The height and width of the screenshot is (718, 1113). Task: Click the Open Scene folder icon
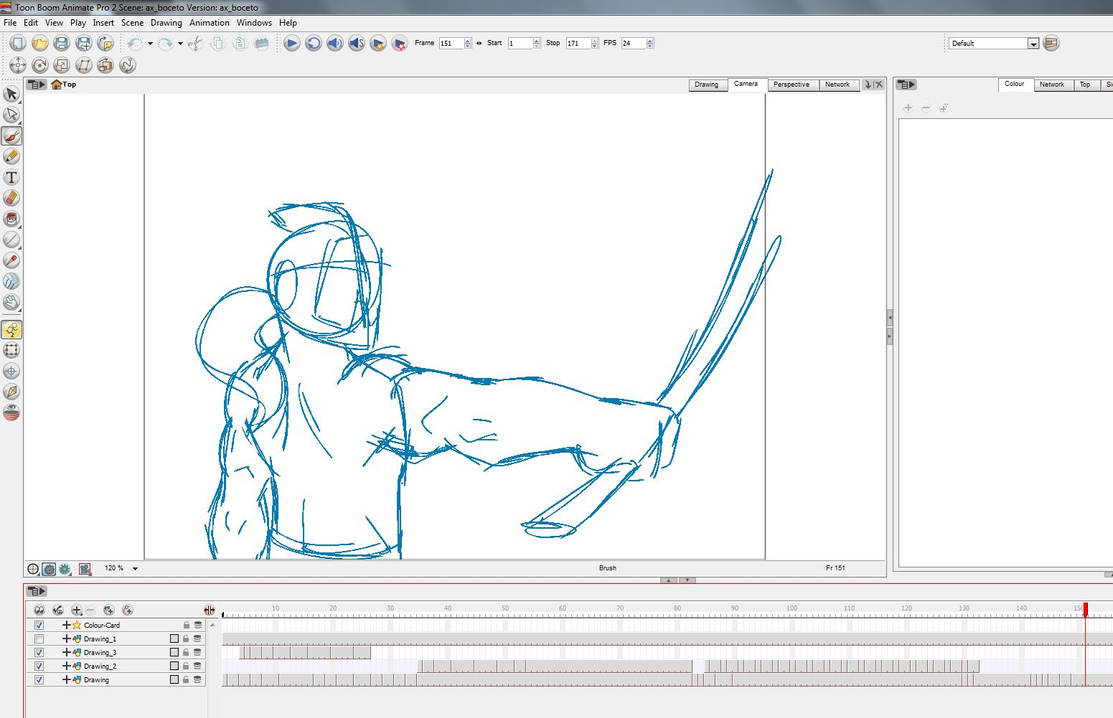tap(40, 43)
